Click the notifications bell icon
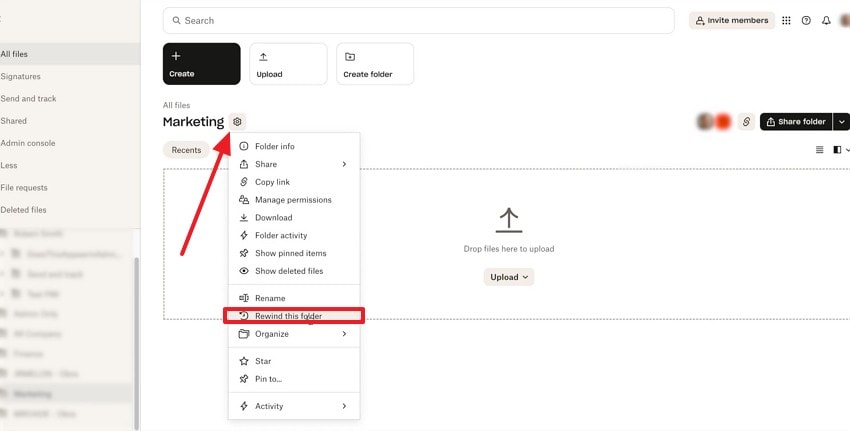The image size is (850, 431). point(826,20)
